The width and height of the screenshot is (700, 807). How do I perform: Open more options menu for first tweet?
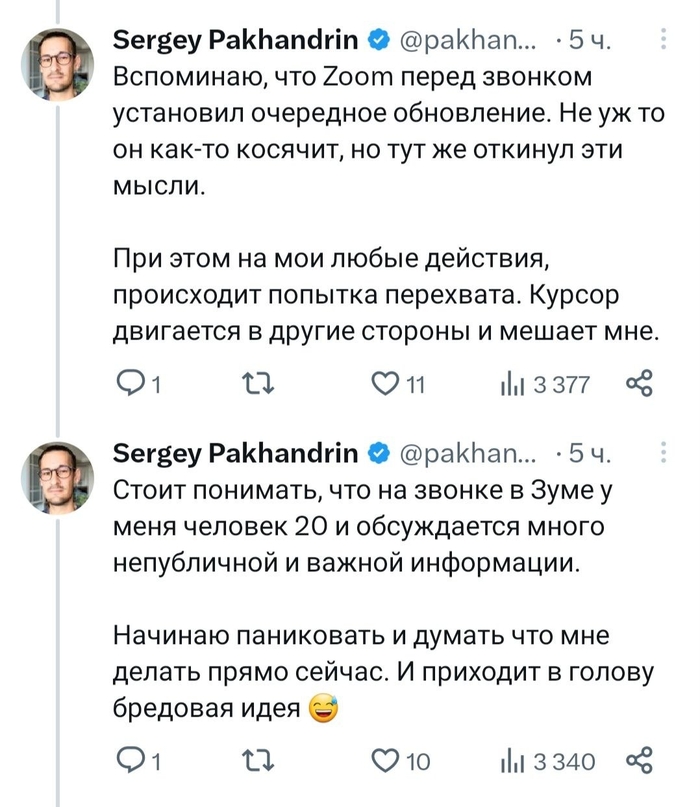click(666, 40)
